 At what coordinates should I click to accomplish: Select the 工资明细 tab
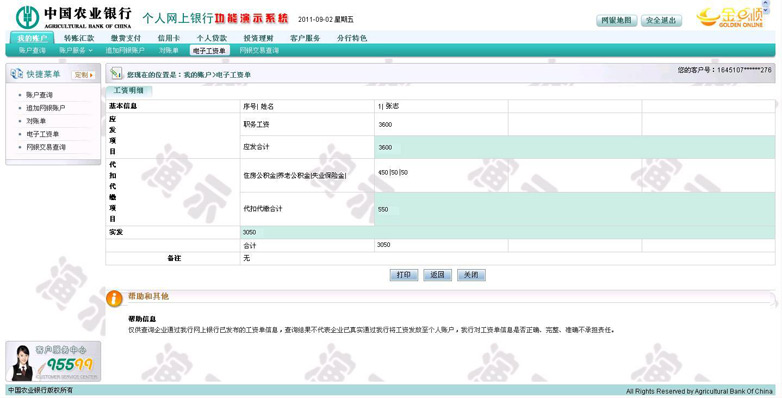click(x=129, y=90)
